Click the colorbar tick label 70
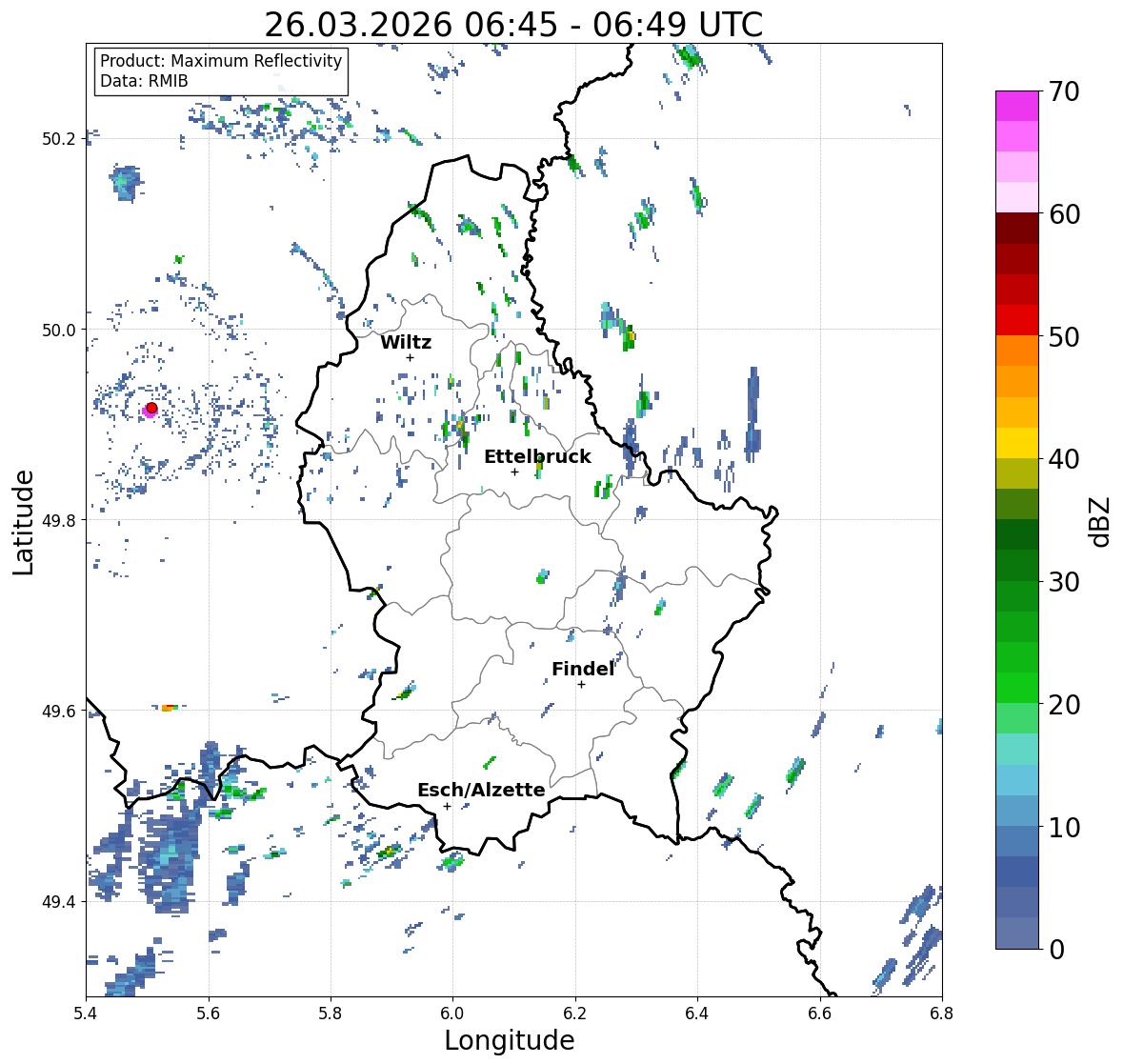 coord(1064,91)
